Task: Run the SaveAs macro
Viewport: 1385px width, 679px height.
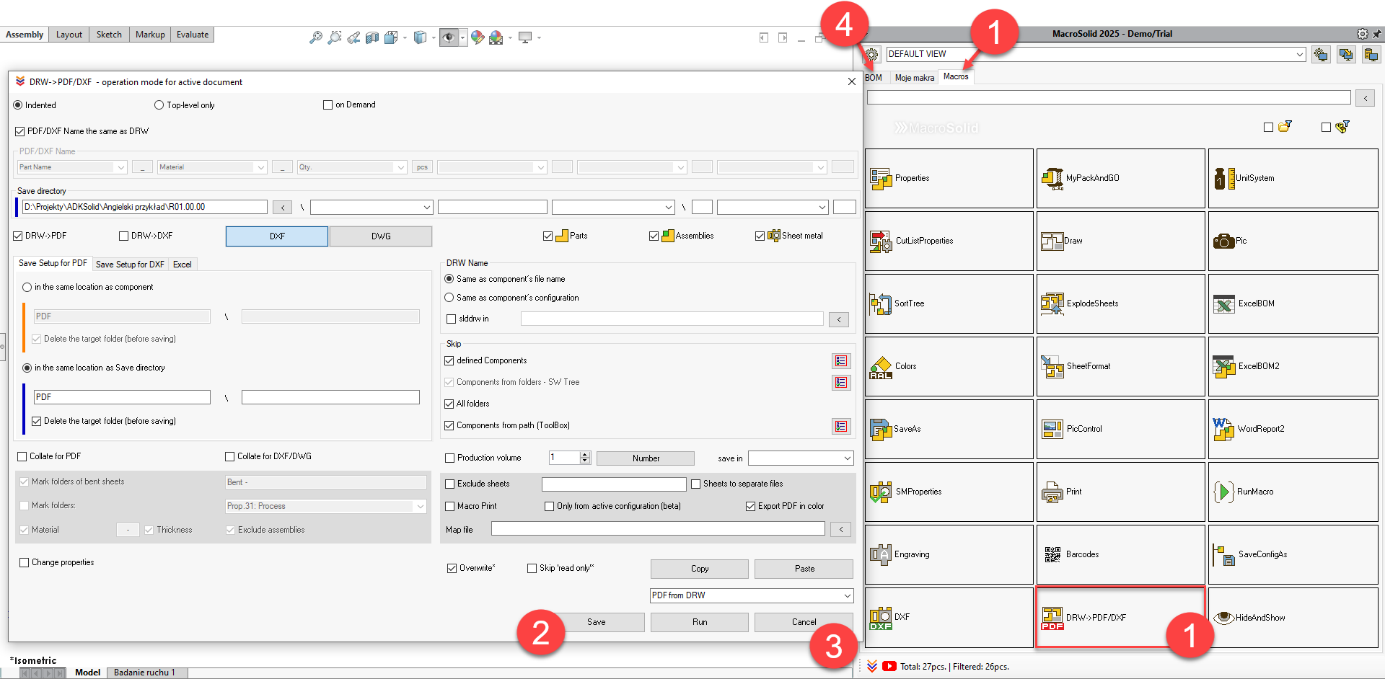Action: coord(948,429)
